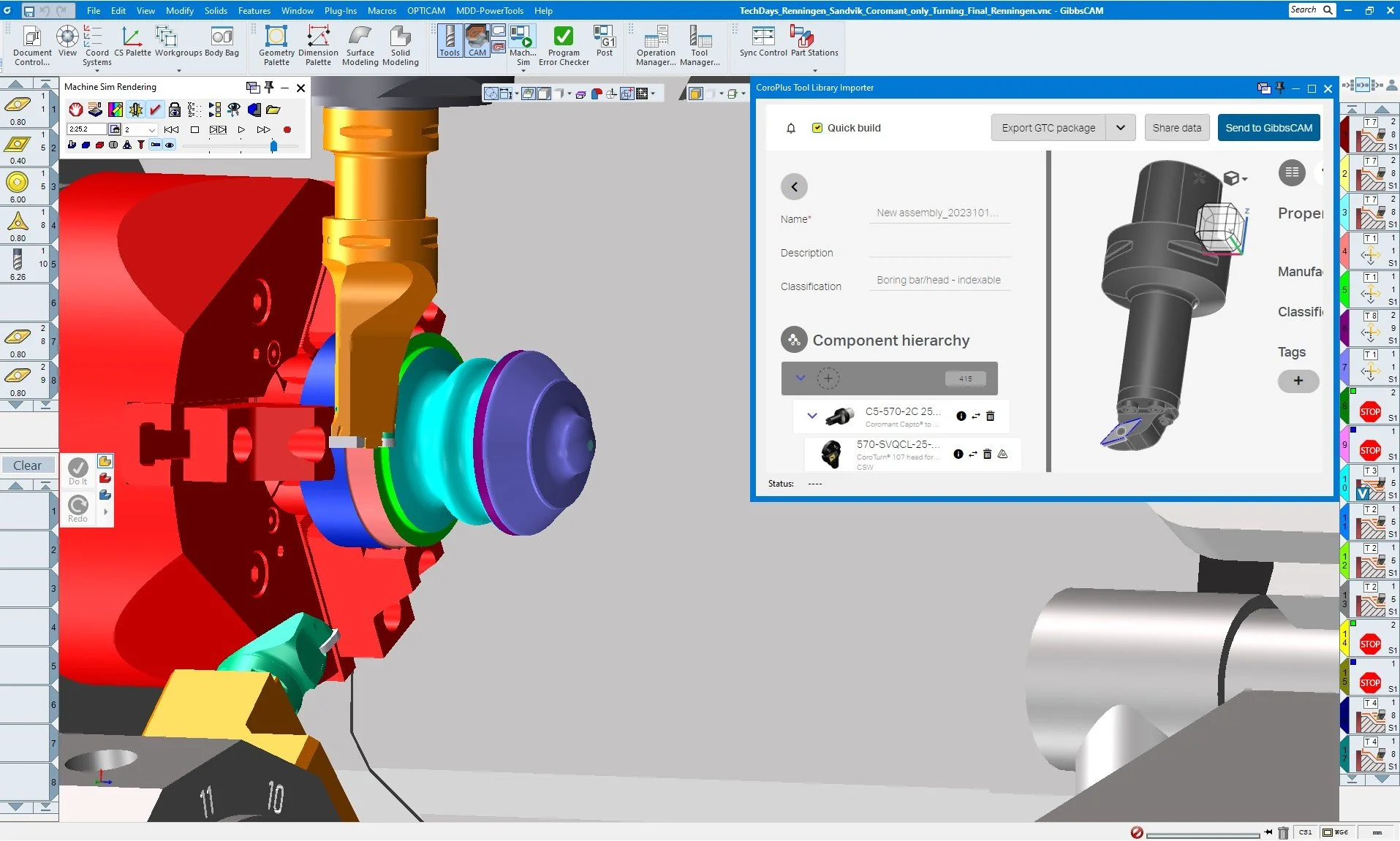Open the Plug-Ins menu

pos(341,10)
